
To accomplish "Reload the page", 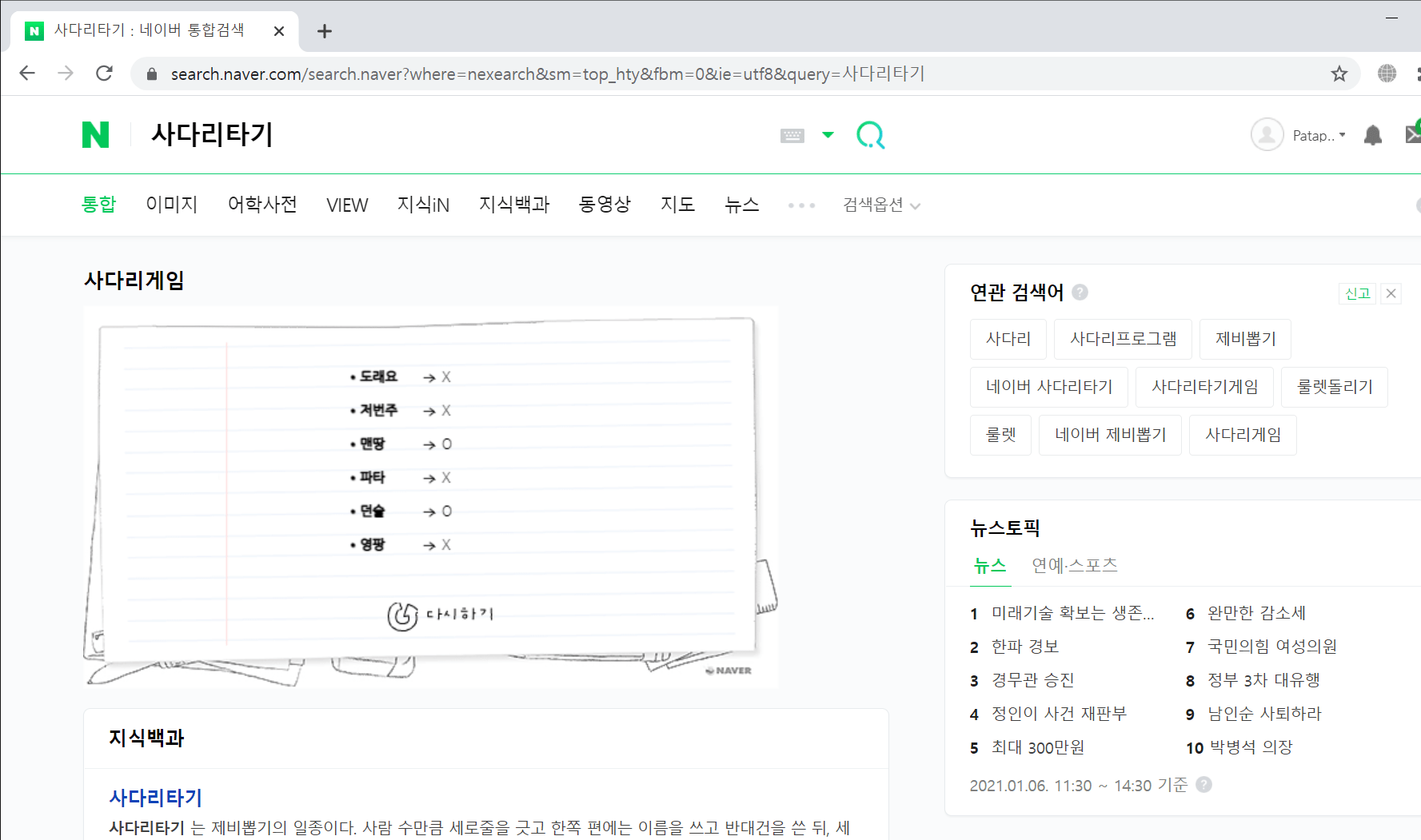I will [x=104, y=74].
